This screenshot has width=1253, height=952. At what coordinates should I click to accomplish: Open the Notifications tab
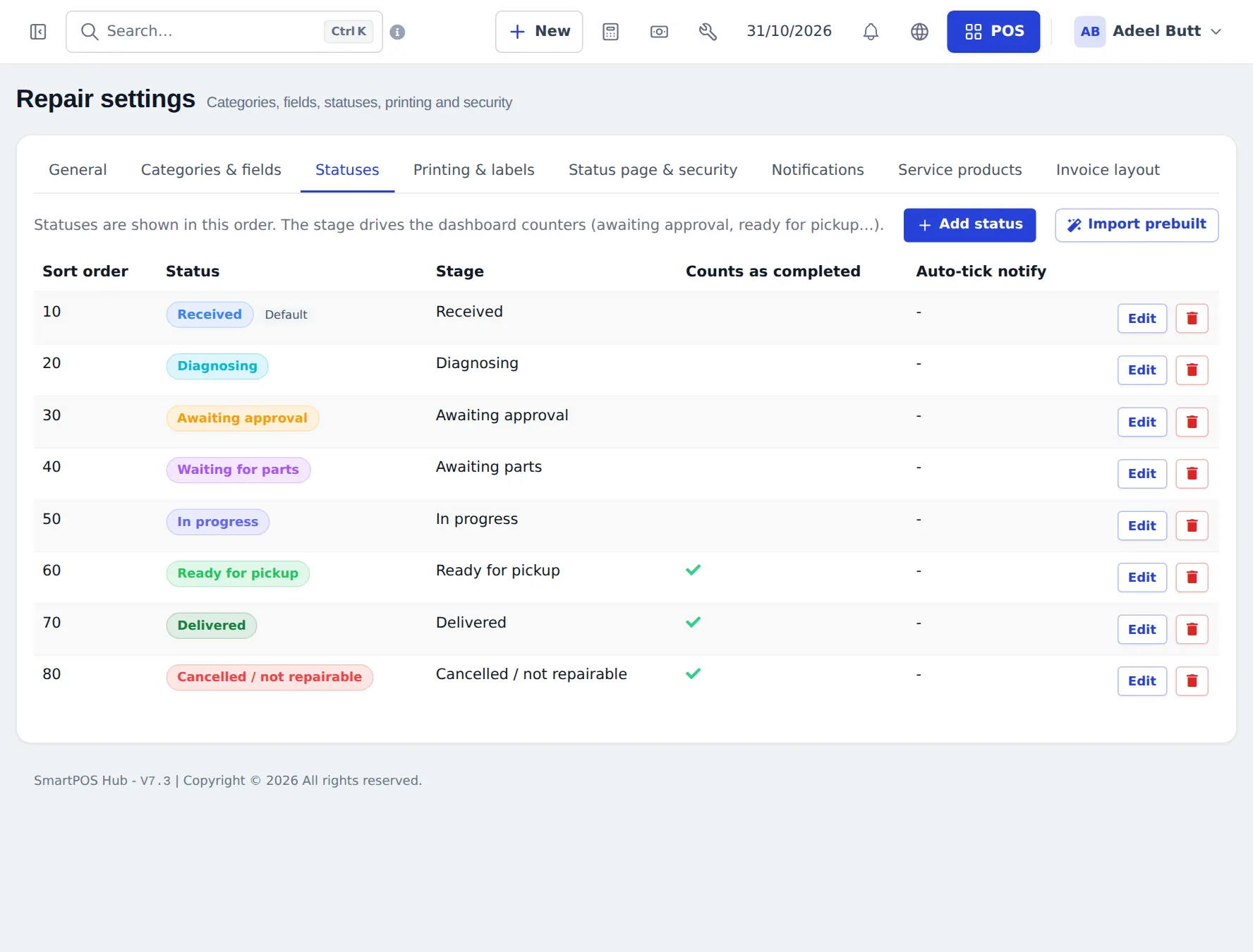click(818, 170)
